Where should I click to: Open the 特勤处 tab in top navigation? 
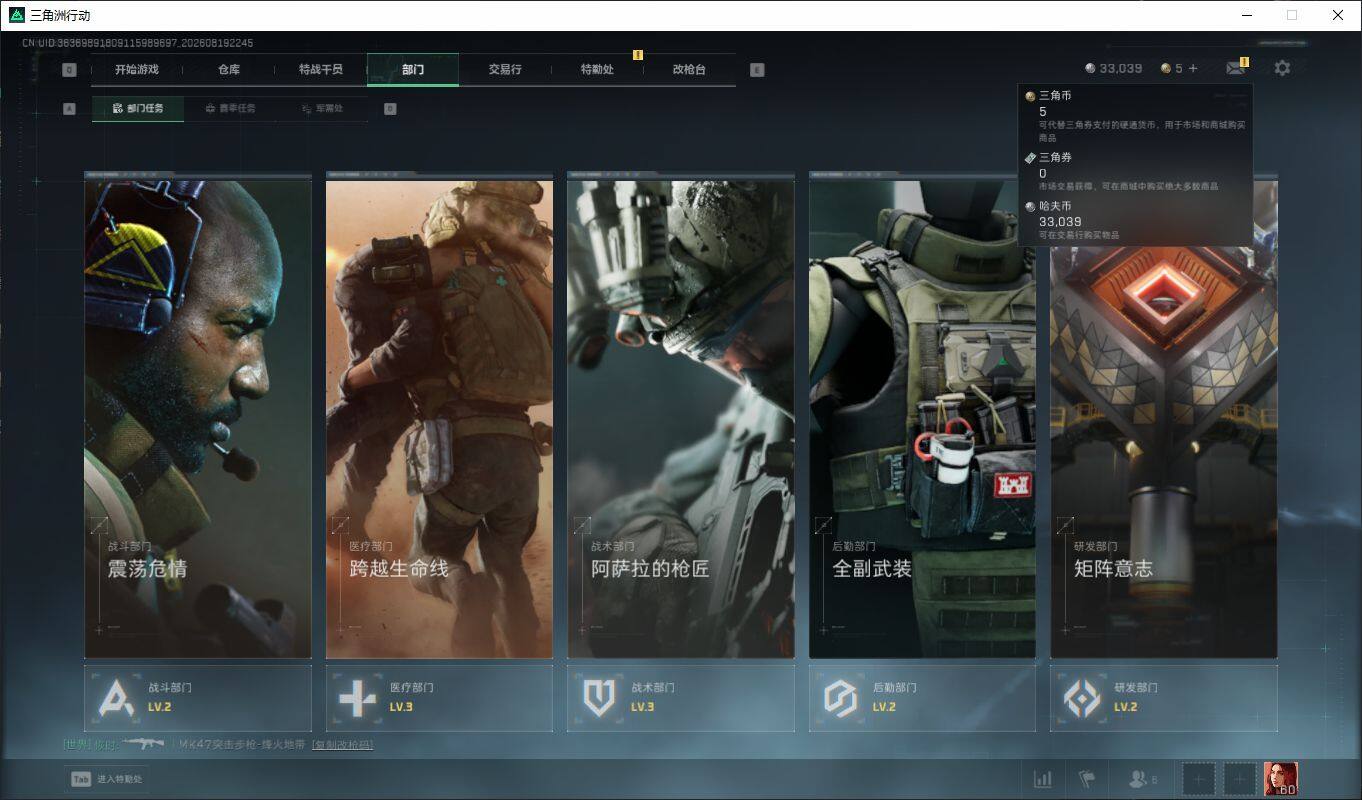pyautogui.click(x=597, y=70)
